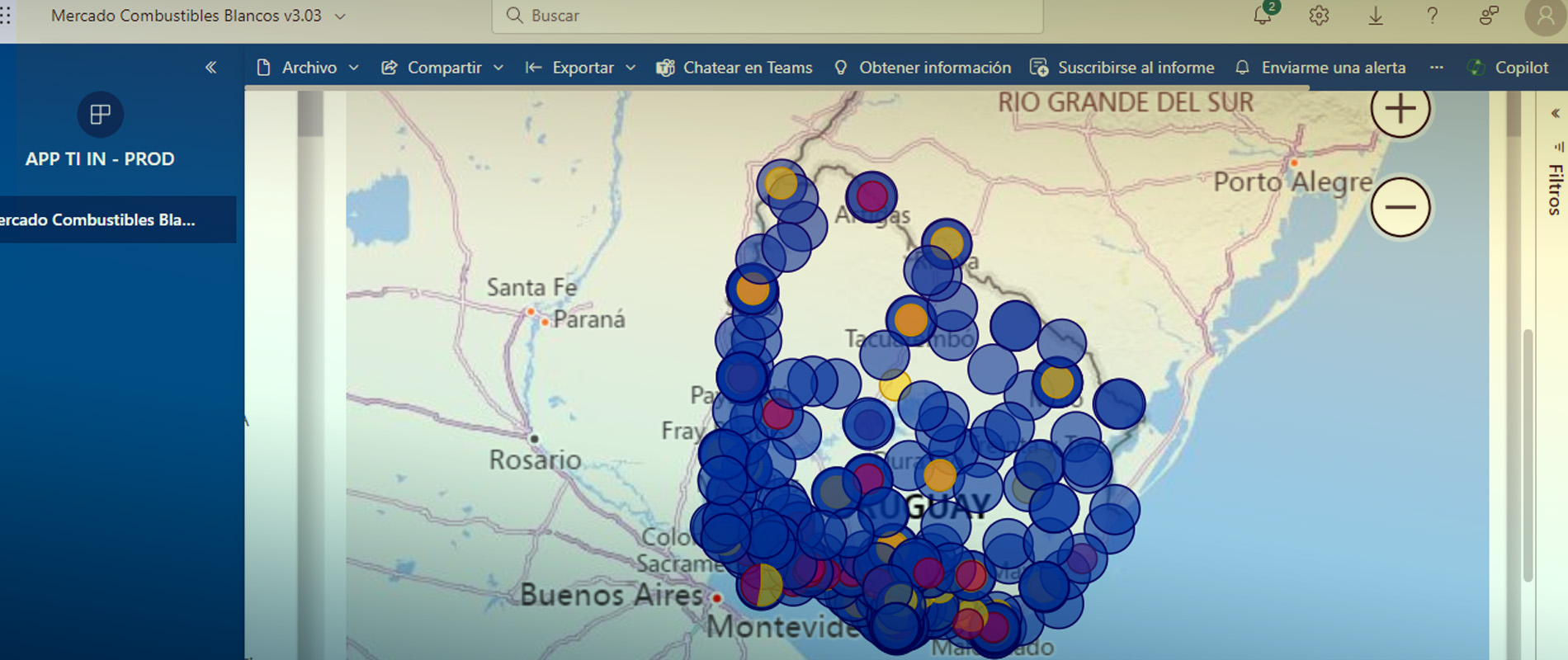The image size is (1568, 660).
Task: Click the search magnifier icon
Action: click(514, 16)
